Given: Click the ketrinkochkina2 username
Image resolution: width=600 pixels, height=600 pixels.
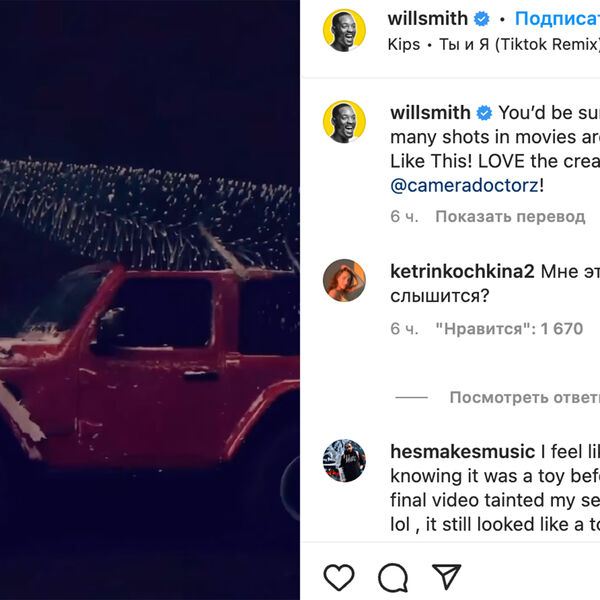Looking at the screenshot, I should pyautogui.click(x=462, y=272).
